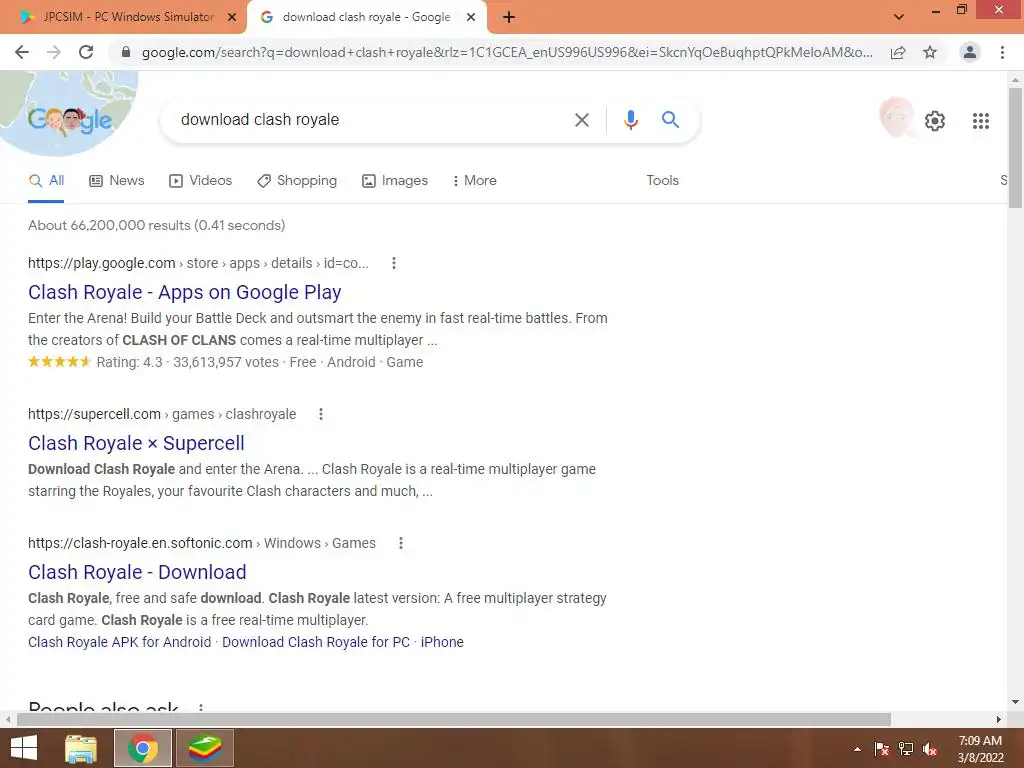Screen dimensions: 1024x768
Task: Start voice search with microphone
Action: pos(630,120)
